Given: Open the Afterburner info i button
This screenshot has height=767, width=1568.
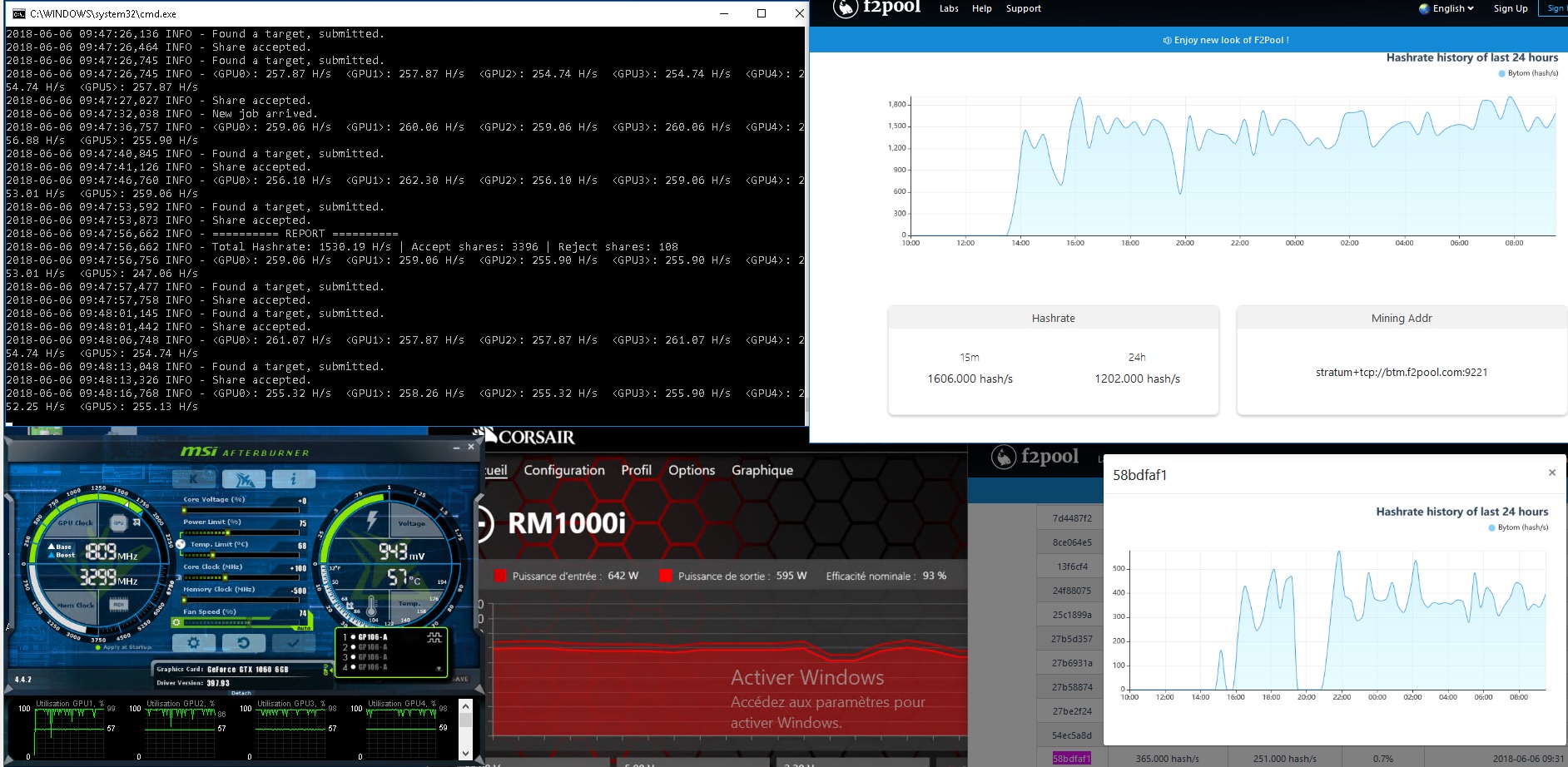Looking at the screenshot, I should click(294, 479).
